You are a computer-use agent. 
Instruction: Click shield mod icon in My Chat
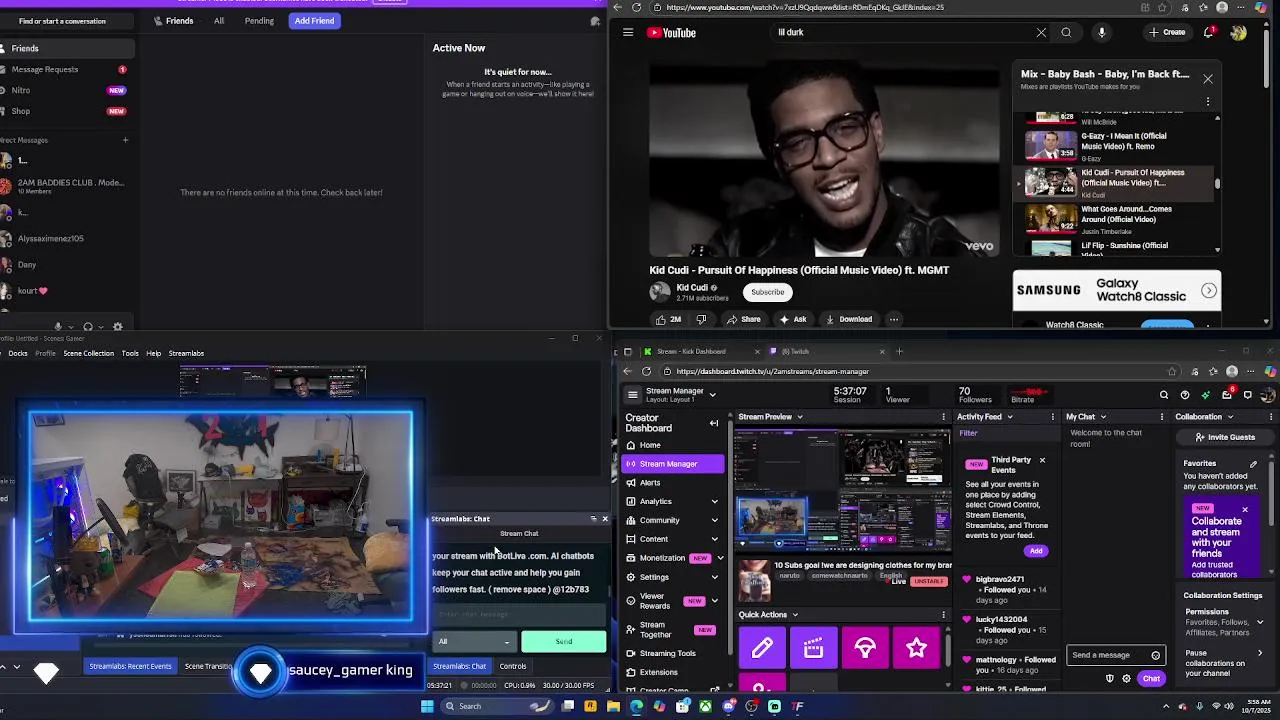pyautogui.click(x=1109, y=679)
